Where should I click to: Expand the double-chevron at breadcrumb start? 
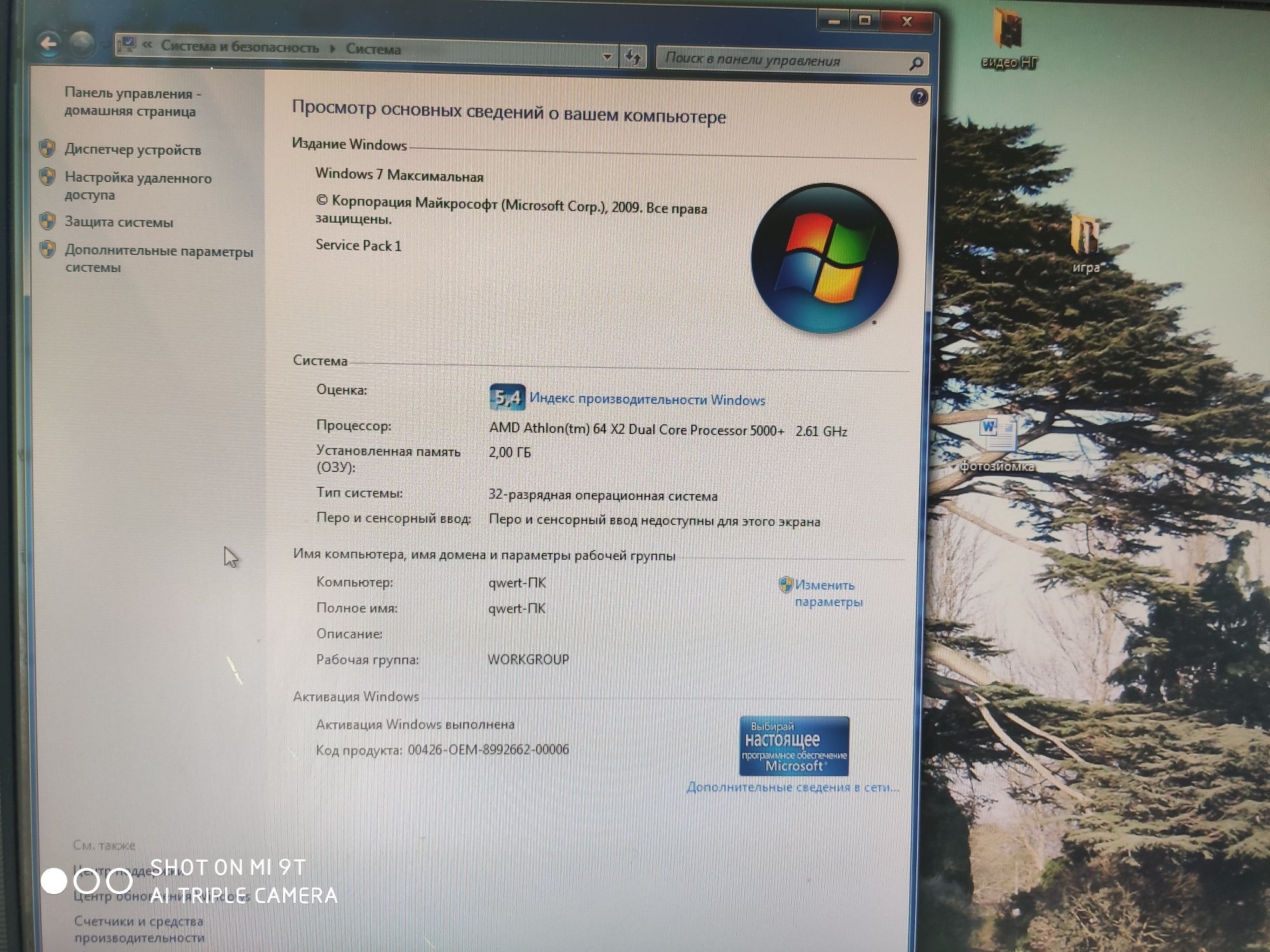(x=147, y=44)
